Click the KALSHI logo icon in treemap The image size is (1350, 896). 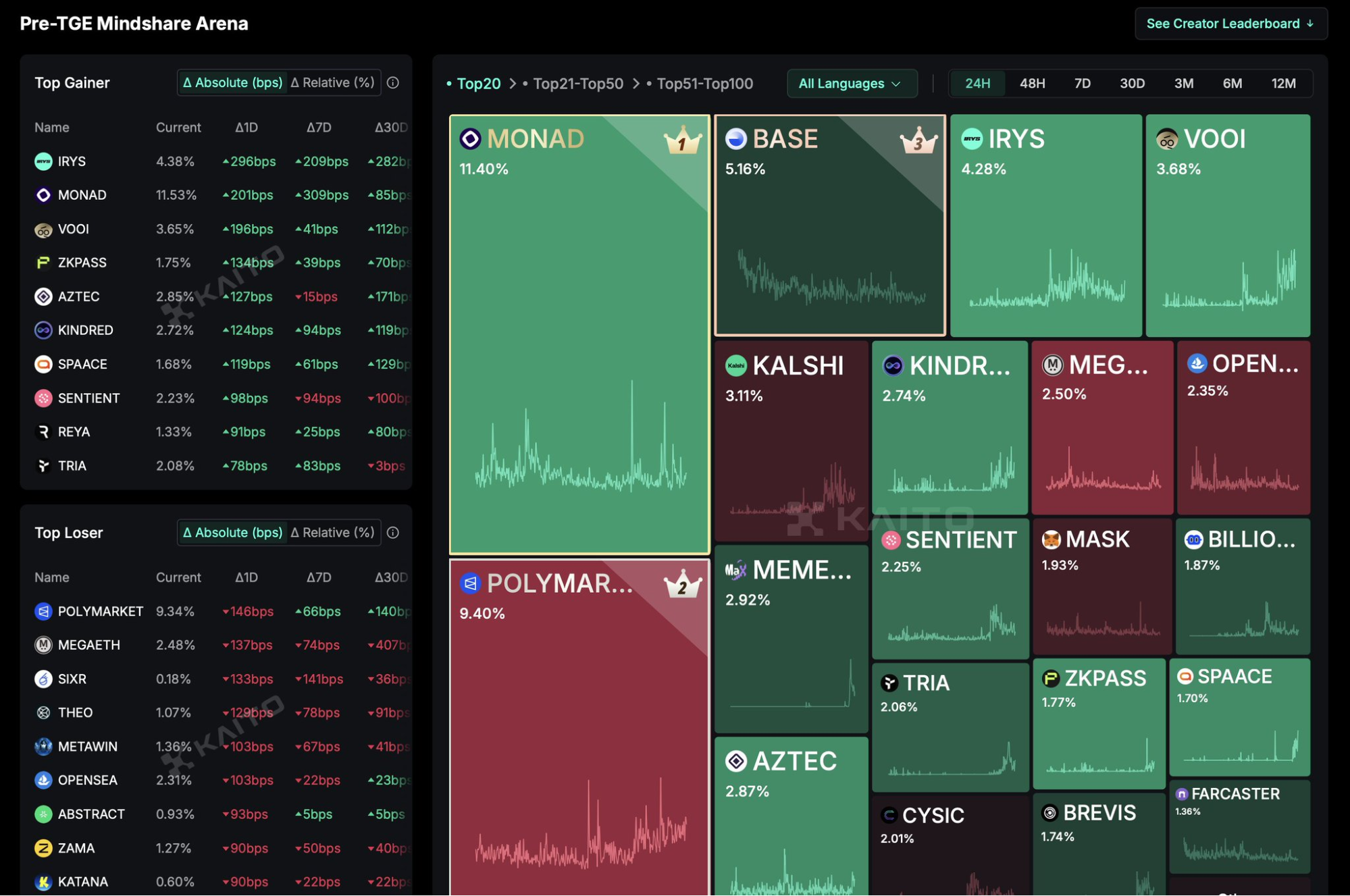[x=735, y=366]
